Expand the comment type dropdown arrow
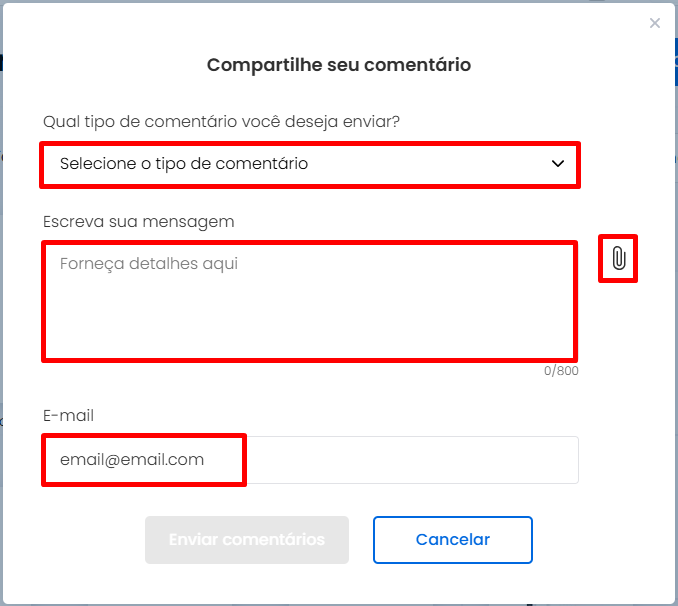The image size is (678, 606). point(558,164)
